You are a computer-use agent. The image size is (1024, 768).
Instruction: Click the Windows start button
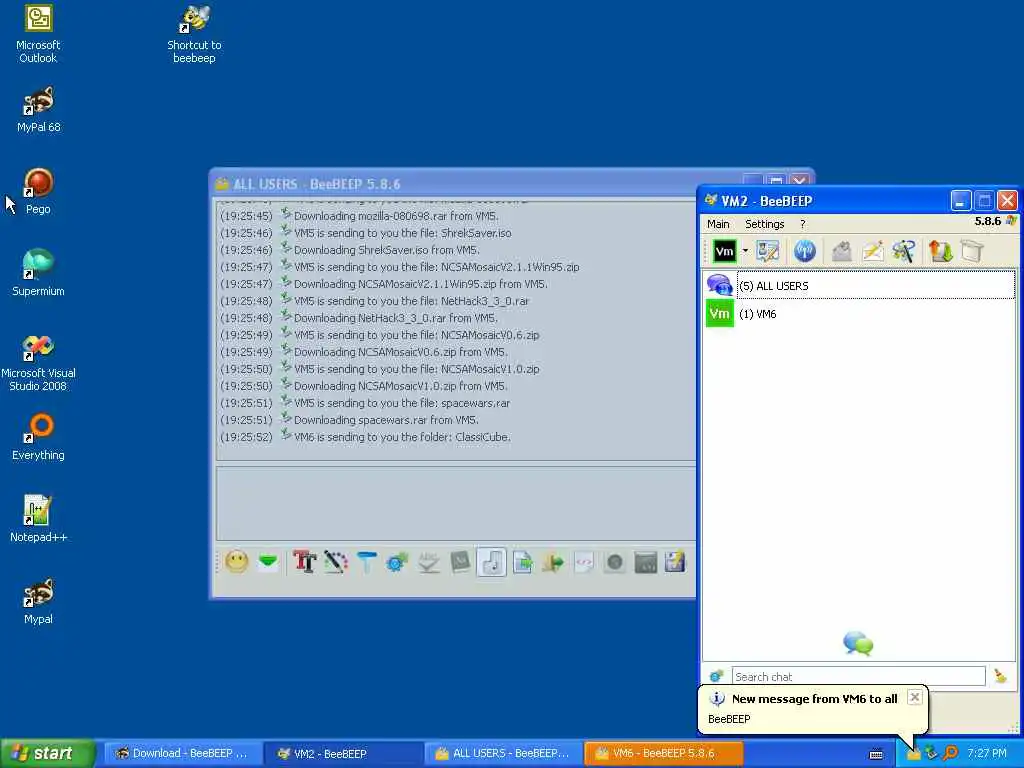coord(47,753)
